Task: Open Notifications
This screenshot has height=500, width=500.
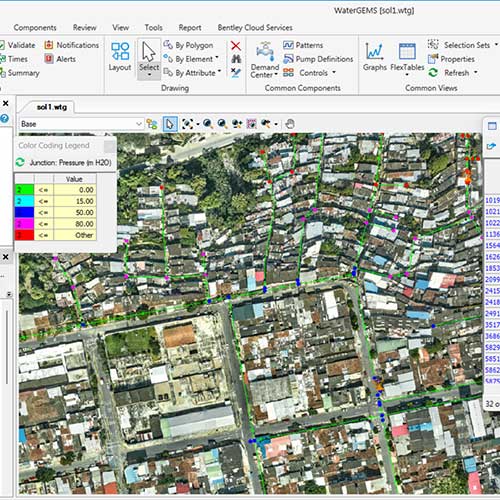Action: click(x=72, y=45)
